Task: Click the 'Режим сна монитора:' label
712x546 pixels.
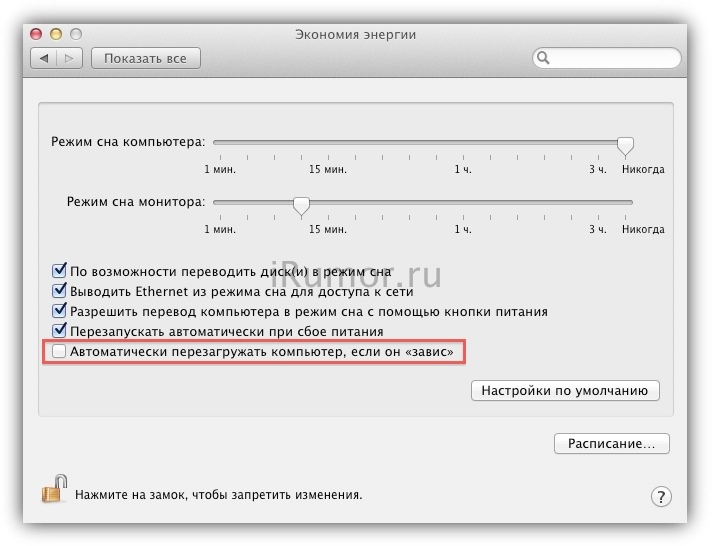Action: pos(136,202)
